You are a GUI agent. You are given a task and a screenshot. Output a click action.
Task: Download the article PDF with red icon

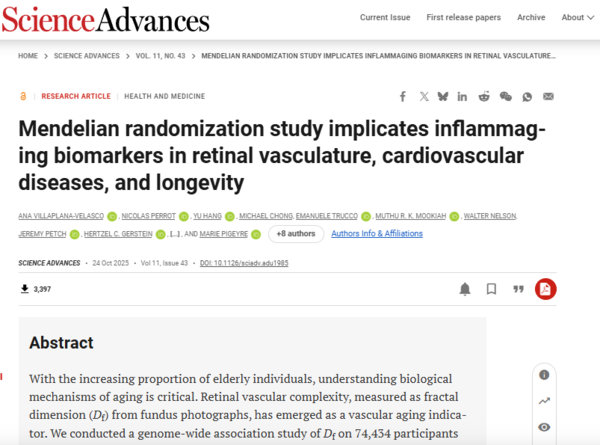click(545, 289)
